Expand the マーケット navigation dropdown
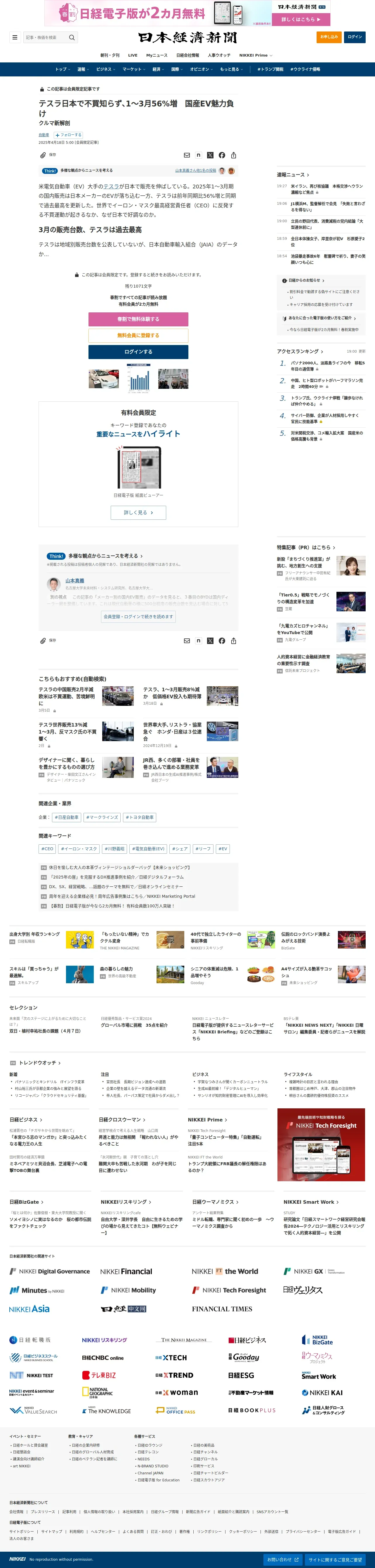This screenshot has width=375, height=1568. click(x=134, y=69)
